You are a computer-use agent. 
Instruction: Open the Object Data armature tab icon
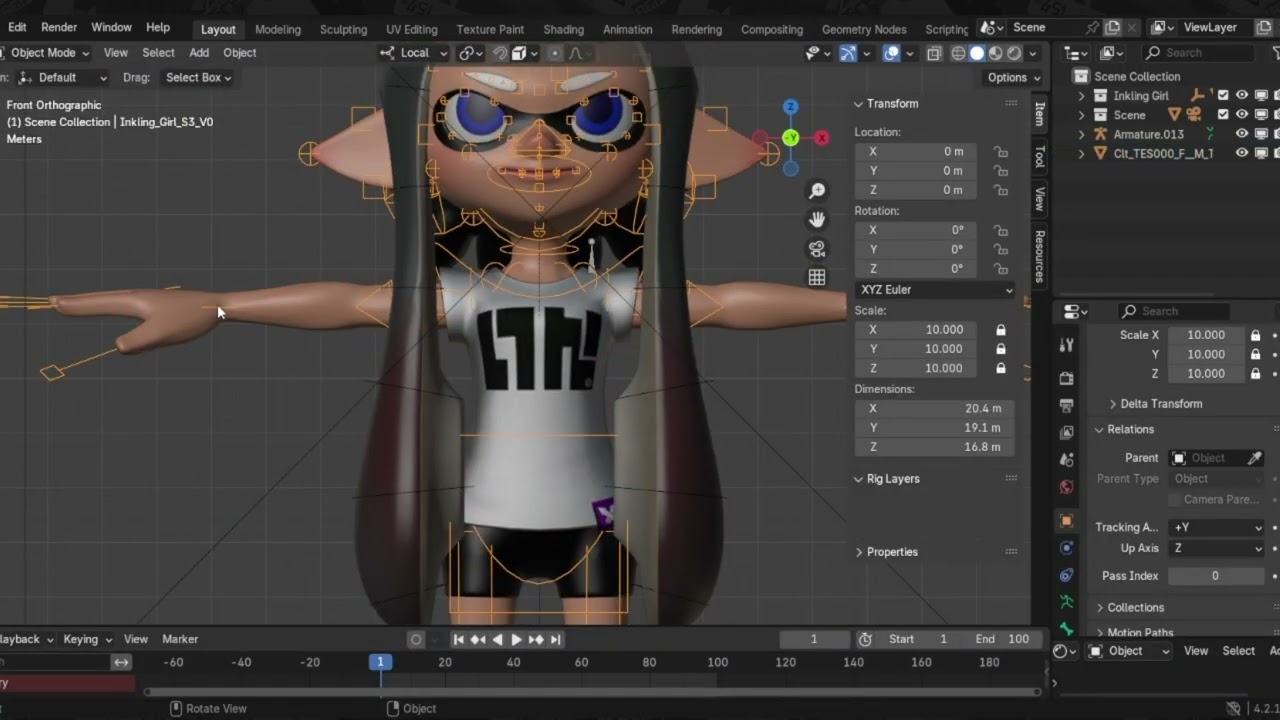(1066, 602)
